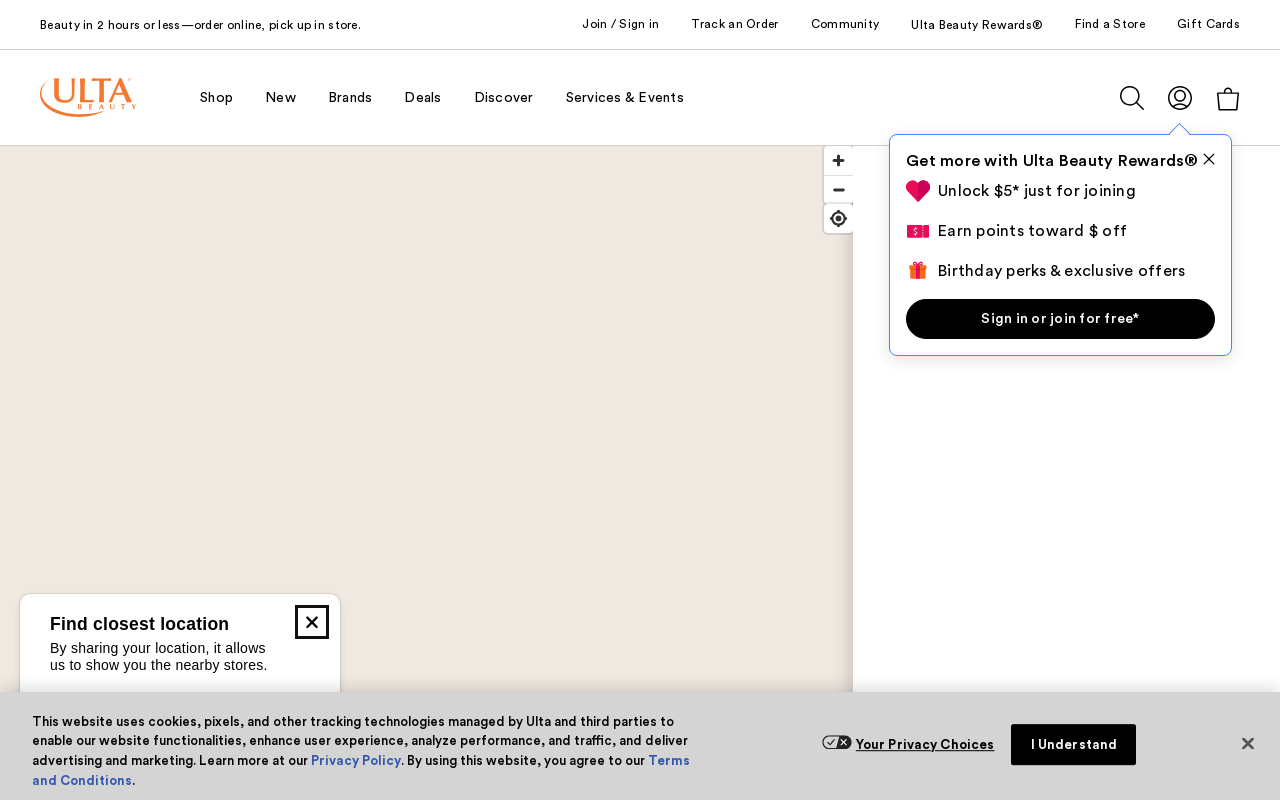Image resolution: width=1280 pixels, height=800 pixels.
Task: Dismiss the cookie banner with X
Action: 1248,744
